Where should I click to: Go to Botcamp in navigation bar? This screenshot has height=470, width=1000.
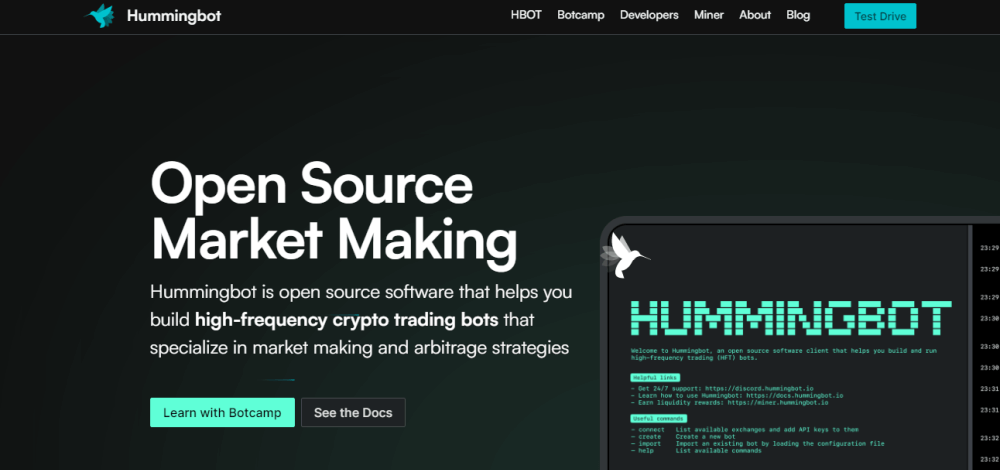tap(581, 15)
